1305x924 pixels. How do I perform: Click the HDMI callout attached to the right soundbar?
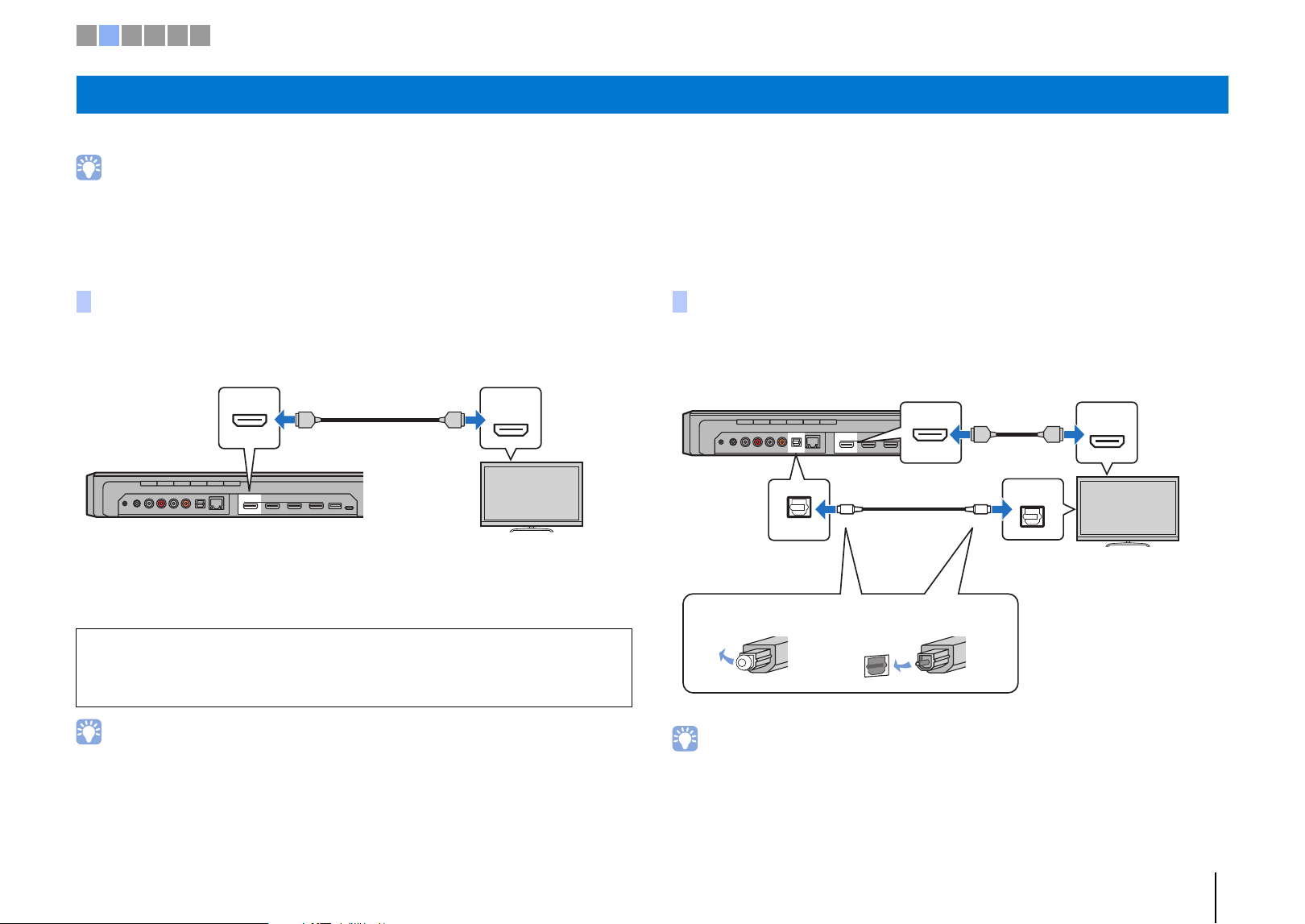tap(930, 433)
